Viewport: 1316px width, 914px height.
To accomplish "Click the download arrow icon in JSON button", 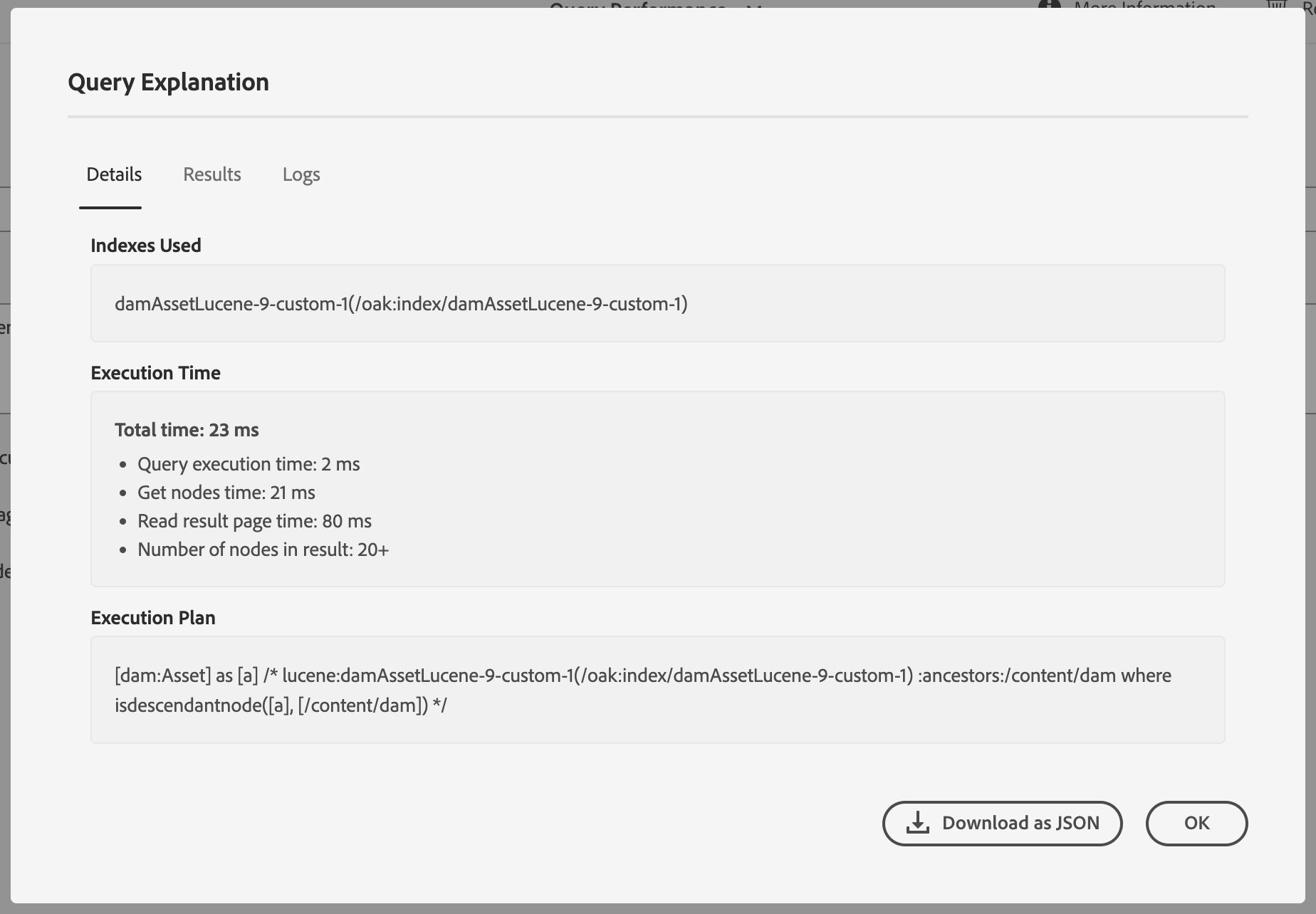I will 918,823.
